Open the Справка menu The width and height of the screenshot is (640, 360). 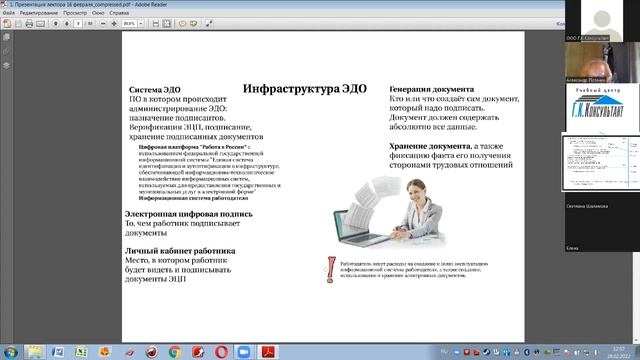119,13
